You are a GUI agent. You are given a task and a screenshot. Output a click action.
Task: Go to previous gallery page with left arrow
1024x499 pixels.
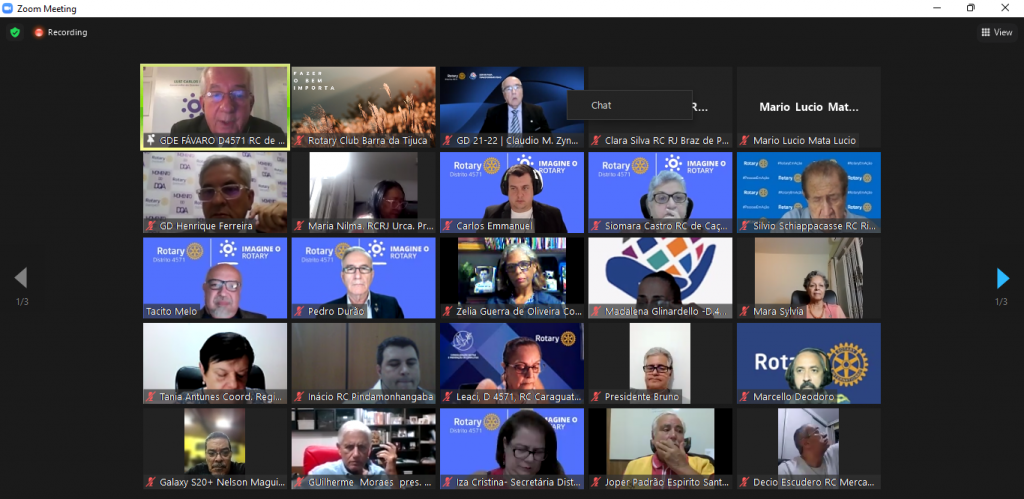pyautogui.click(x=21, y=278)
